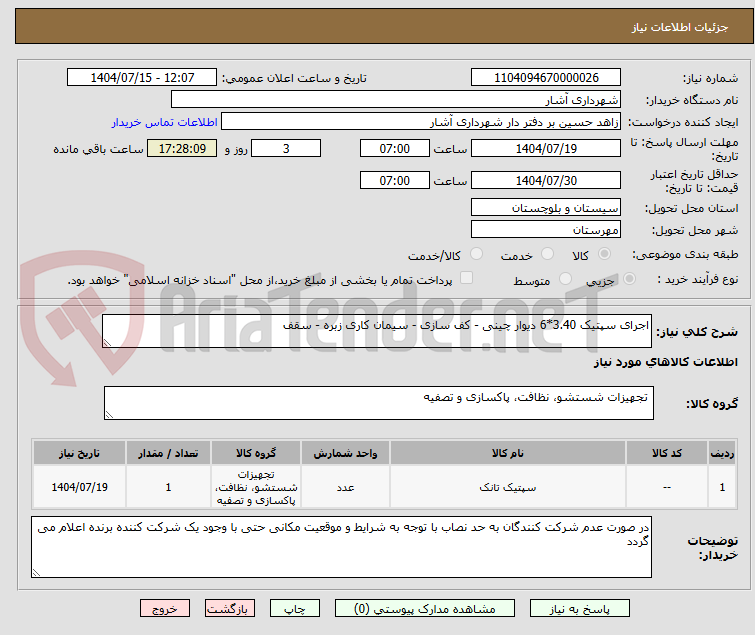
Task: Click the resize grip of شرح کلی نیاز box
Action: pos(107,343)
